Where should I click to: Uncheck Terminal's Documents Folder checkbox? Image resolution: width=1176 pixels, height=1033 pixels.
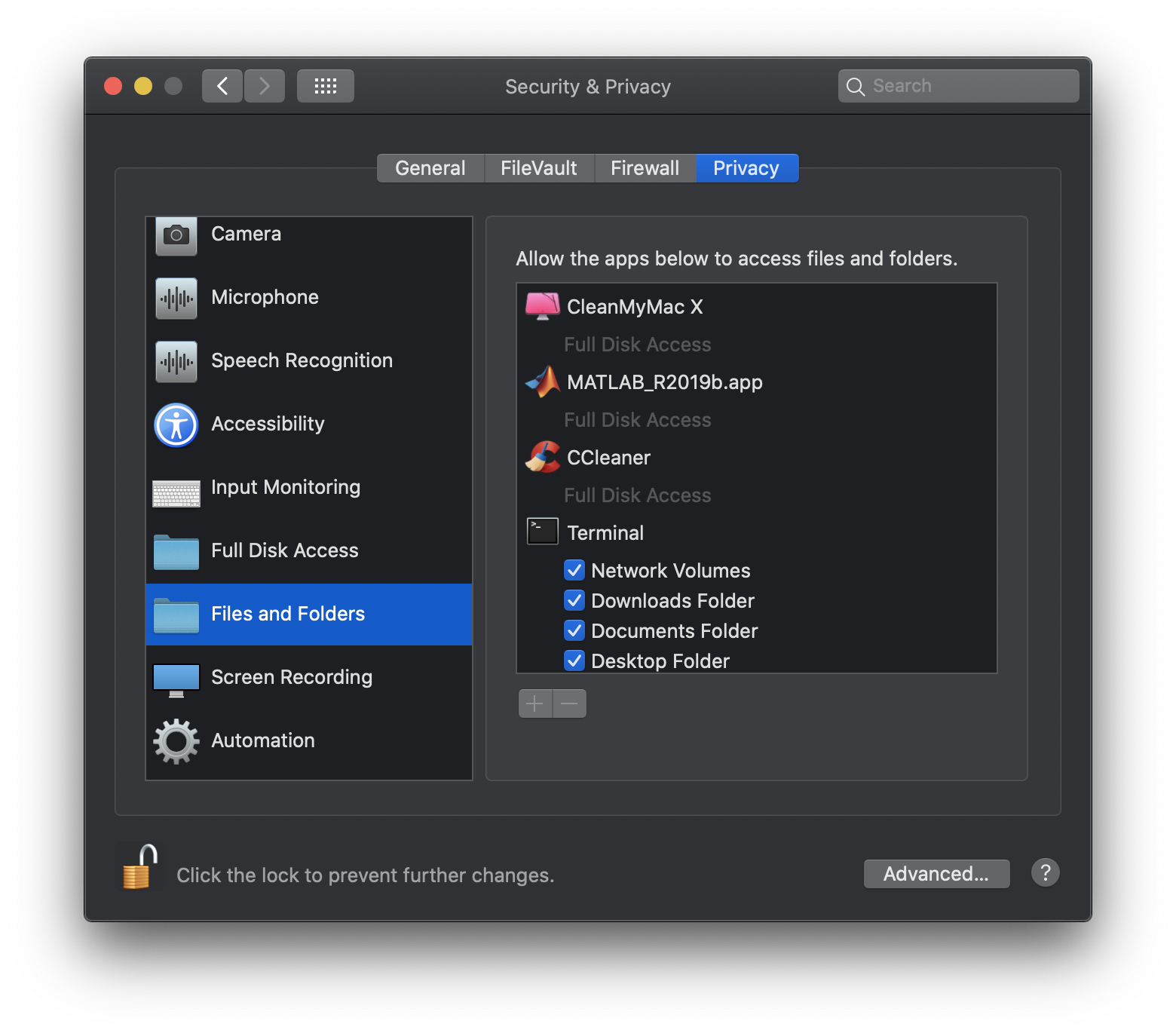[574, 630]
